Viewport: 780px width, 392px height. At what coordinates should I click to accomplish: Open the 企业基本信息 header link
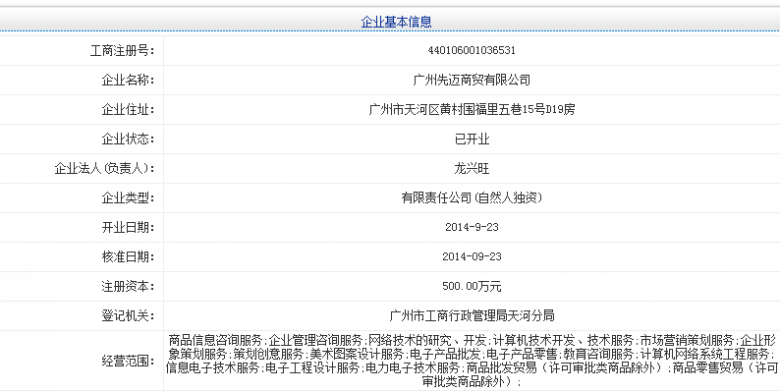(x=396, y=22)
